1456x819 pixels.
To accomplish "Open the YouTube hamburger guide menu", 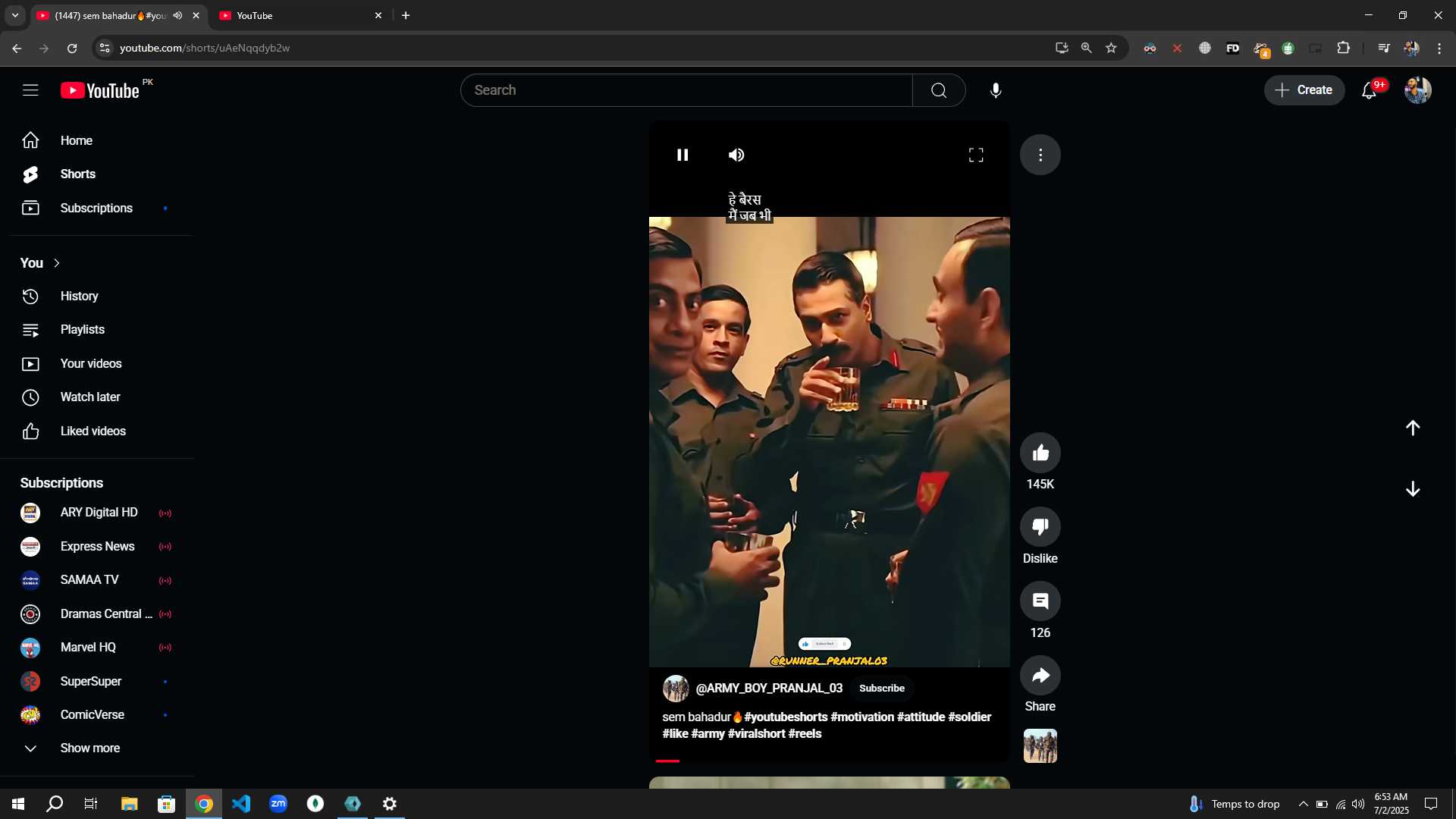I will click(x=30, y=90).
